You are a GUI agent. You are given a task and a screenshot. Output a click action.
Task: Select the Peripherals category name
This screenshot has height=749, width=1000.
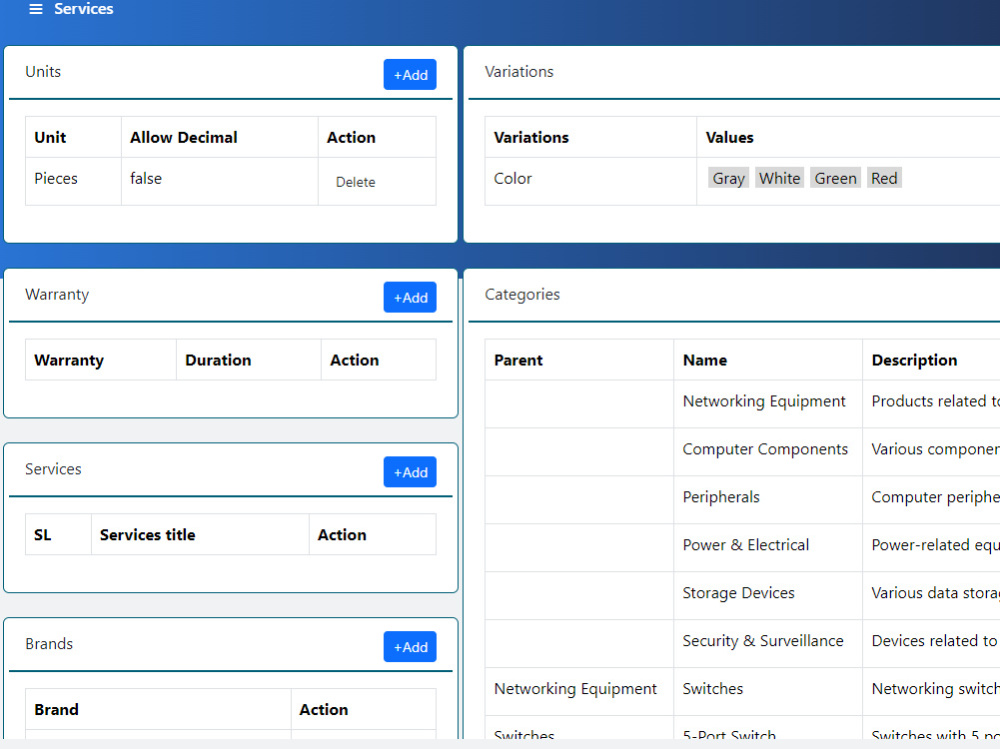[x=721, y=497]
